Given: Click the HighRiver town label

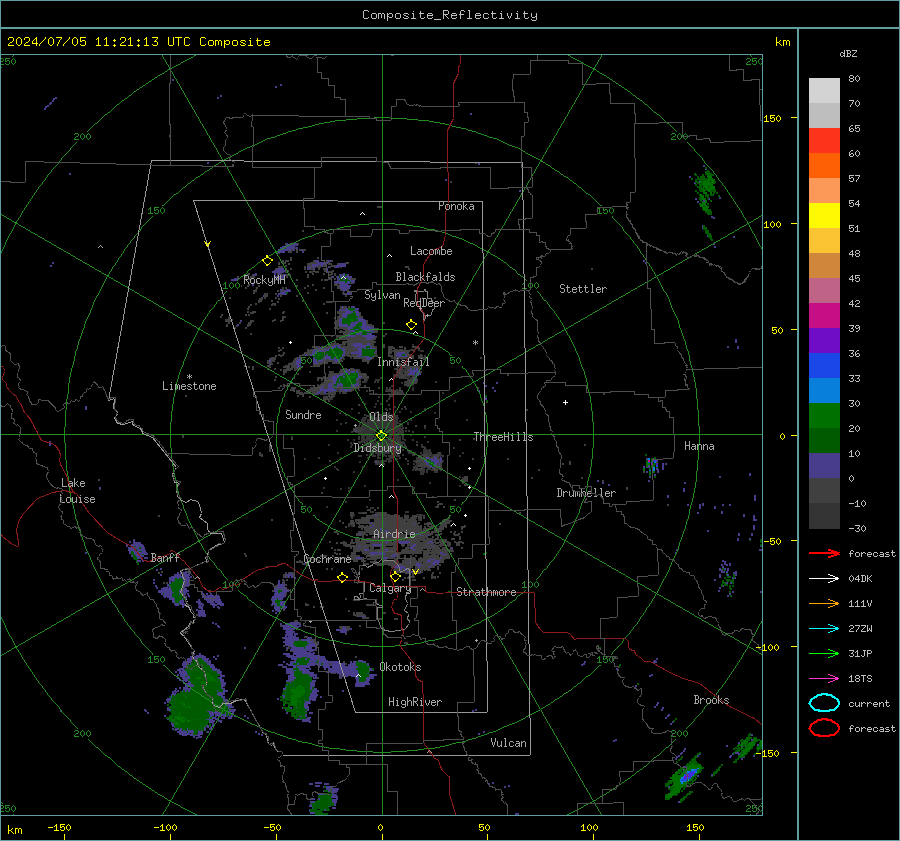Looking at the screenshot, I should [415, 702].
